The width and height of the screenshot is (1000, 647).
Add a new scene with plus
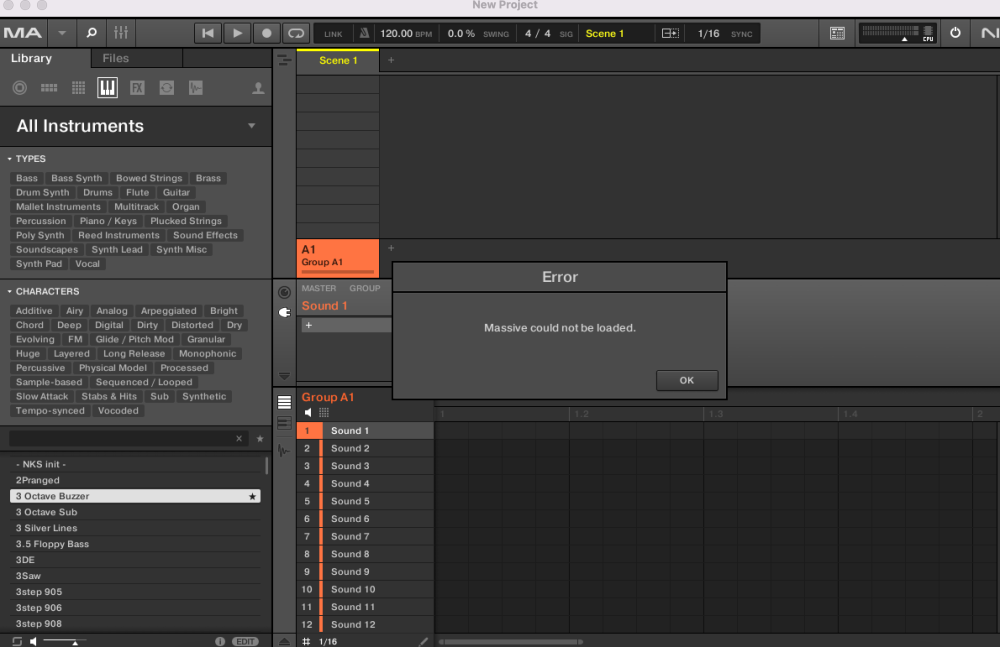[391, 60]
